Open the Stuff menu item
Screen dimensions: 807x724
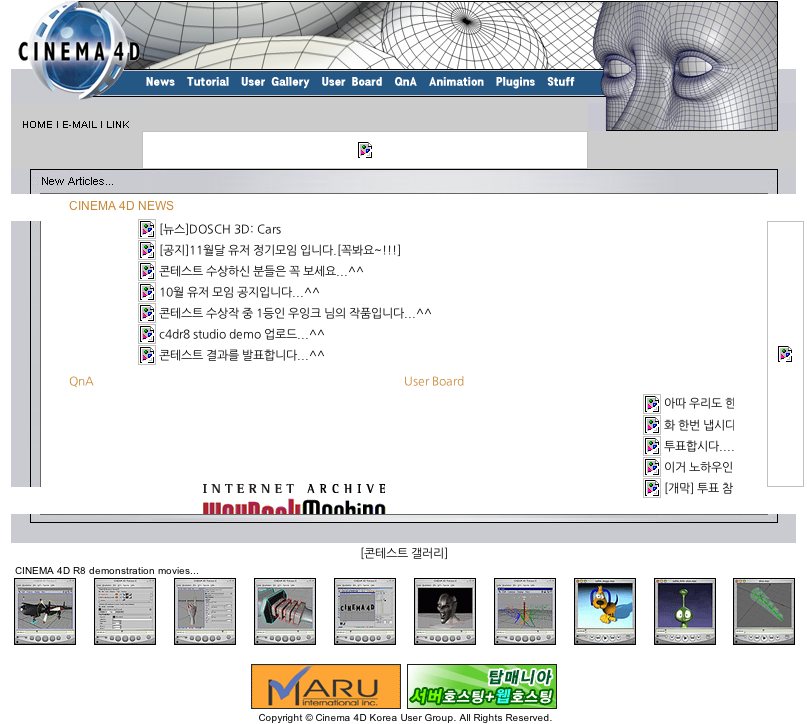click(x=560, y=82)
